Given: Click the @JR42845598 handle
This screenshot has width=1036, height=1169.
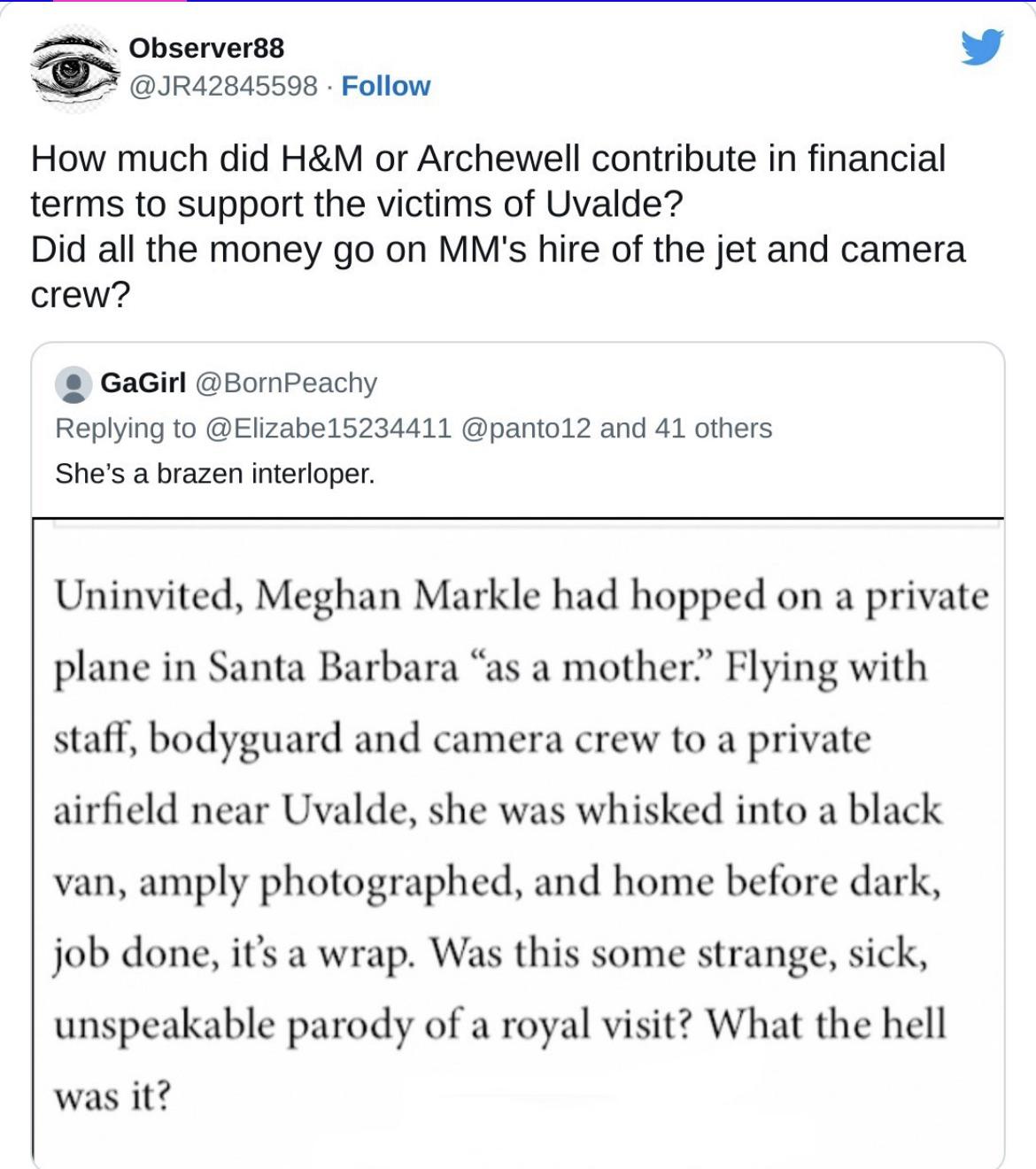Looking at the screenshot, I should (223, 86).
